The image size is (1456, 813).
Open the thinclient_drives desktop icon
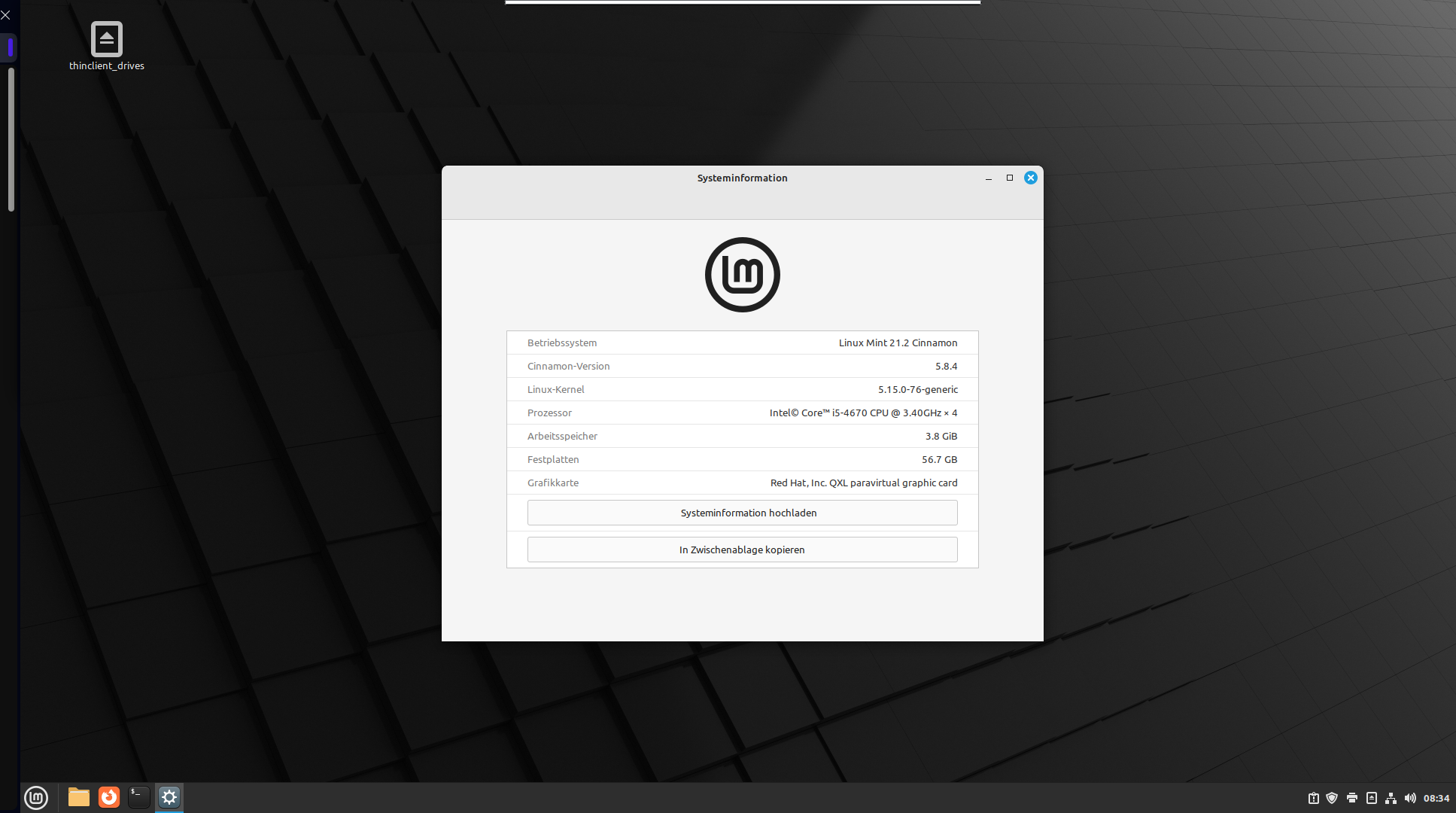(107, 46)
